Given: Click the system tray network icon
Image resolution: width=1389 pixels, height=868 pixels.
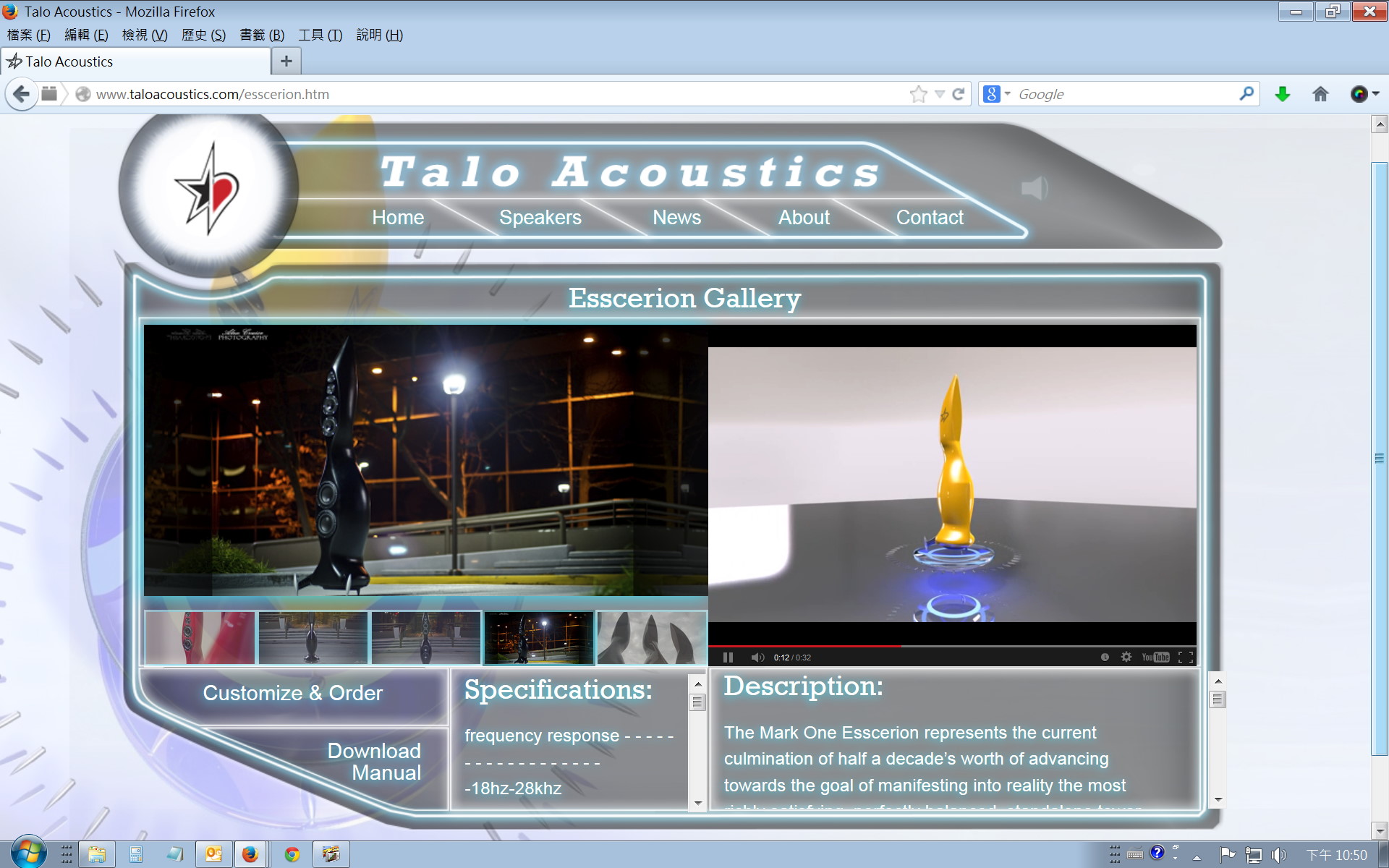Looking at the screenshot, I should click(1254, 855).
